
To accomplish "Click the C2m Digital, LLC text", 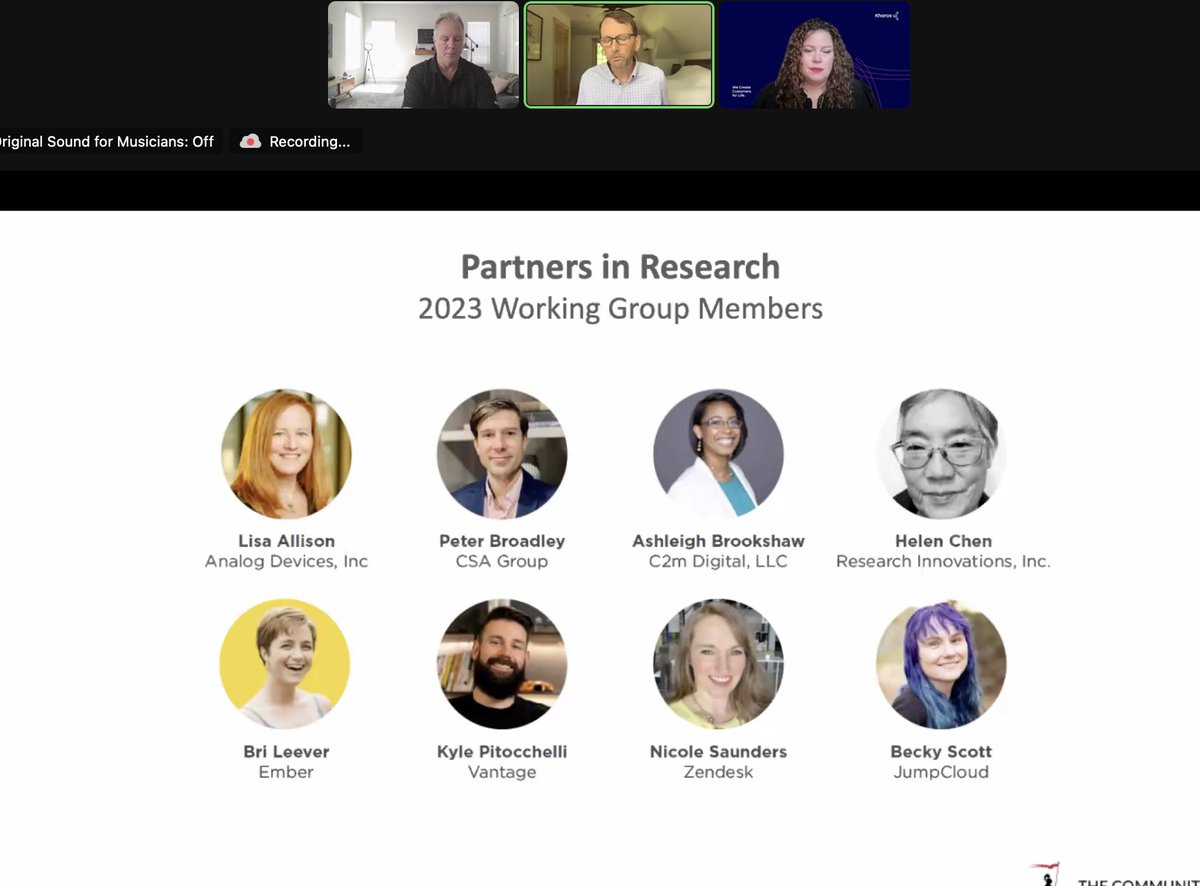I will tap(718, 561).
